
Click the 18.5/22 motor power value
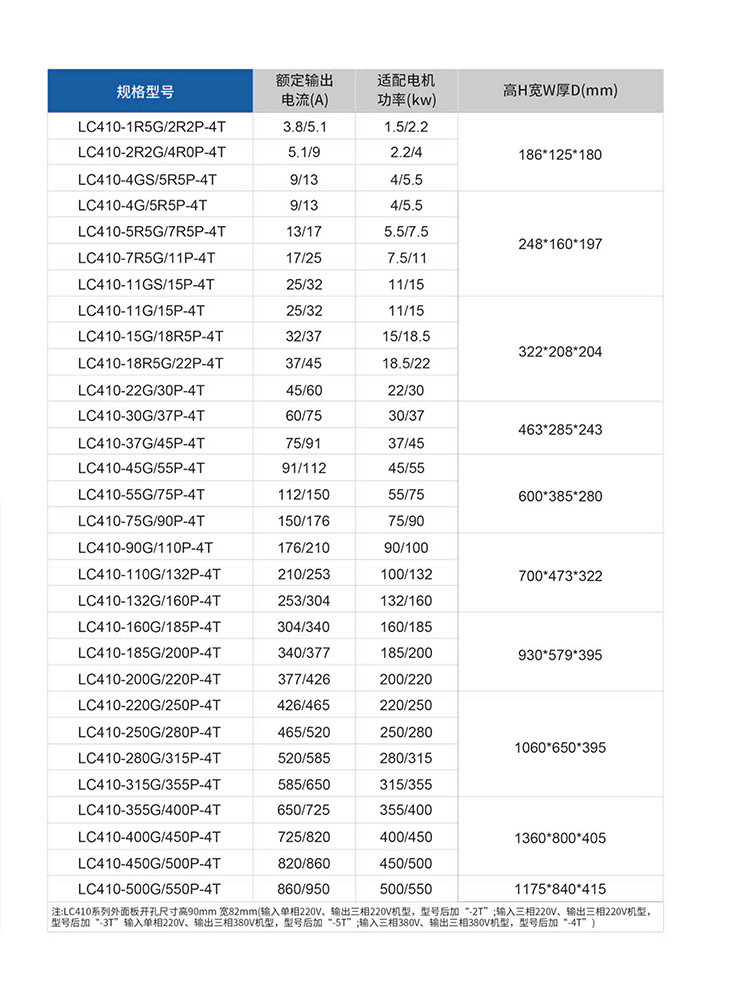coord(406,363)
